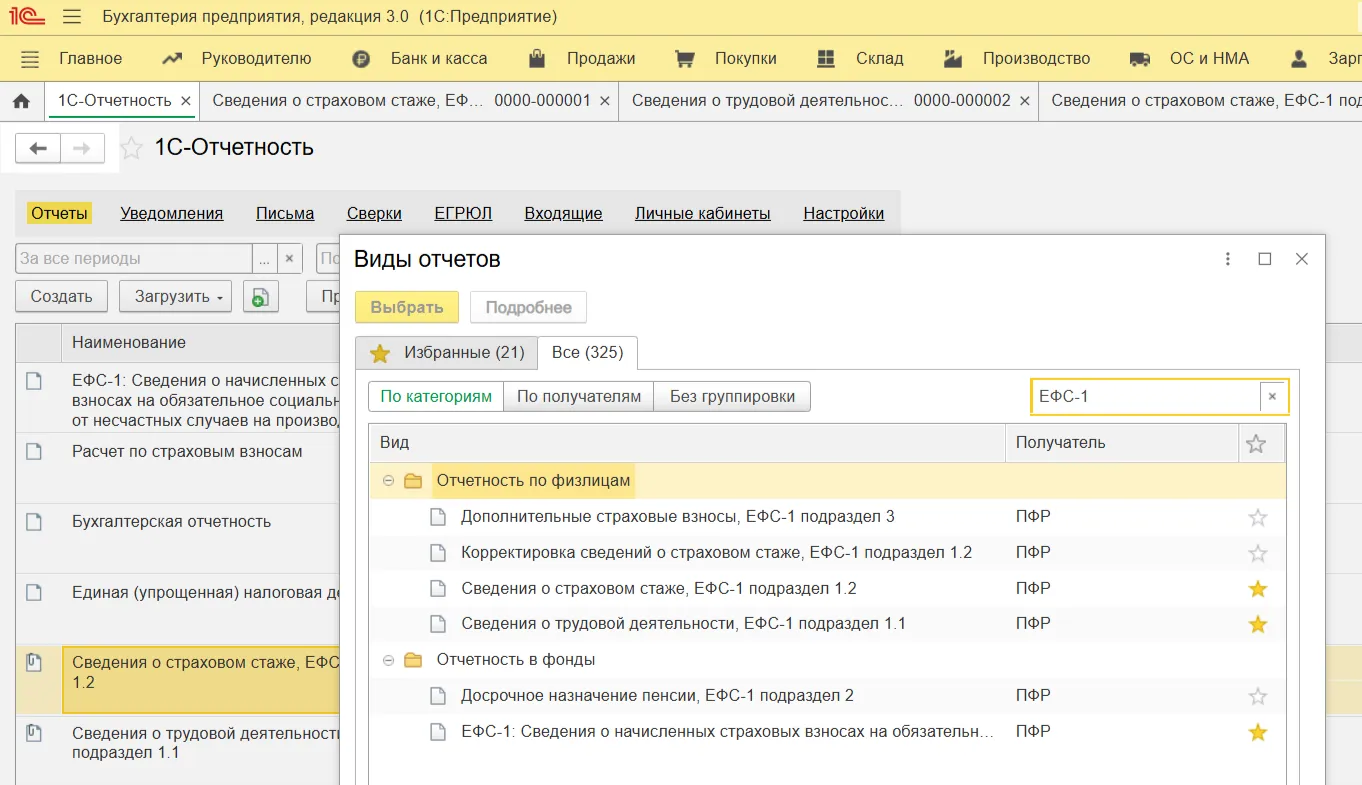The image size is (1362, 785).
Task: Add 1С-Отчетность page to favorites star
Action: tap(131, 149)
